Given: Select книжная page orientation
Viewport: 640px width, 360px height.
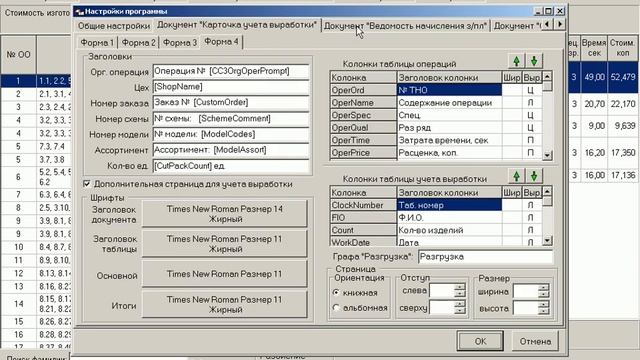Looking at the screenshot, I should point(336,293).
